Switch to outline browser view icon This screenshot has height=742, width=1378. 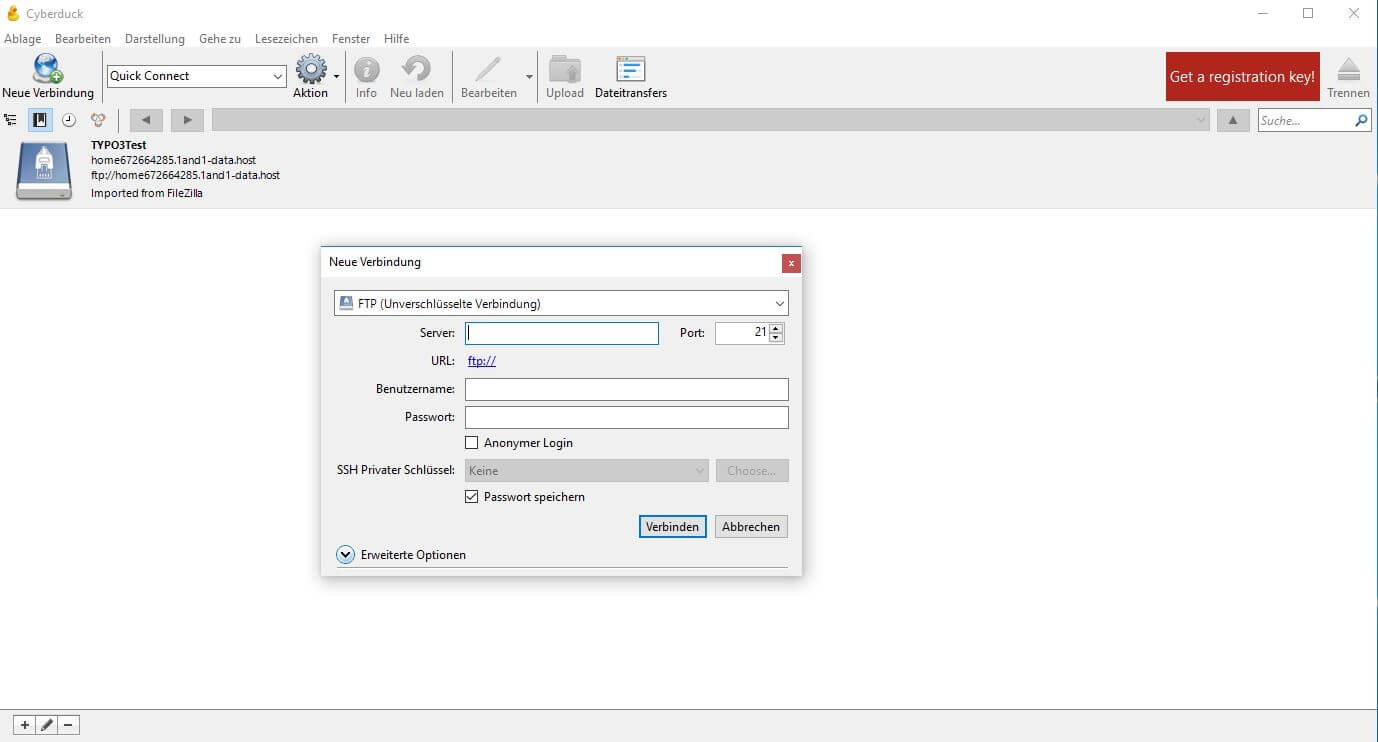(x=11, y=120)
